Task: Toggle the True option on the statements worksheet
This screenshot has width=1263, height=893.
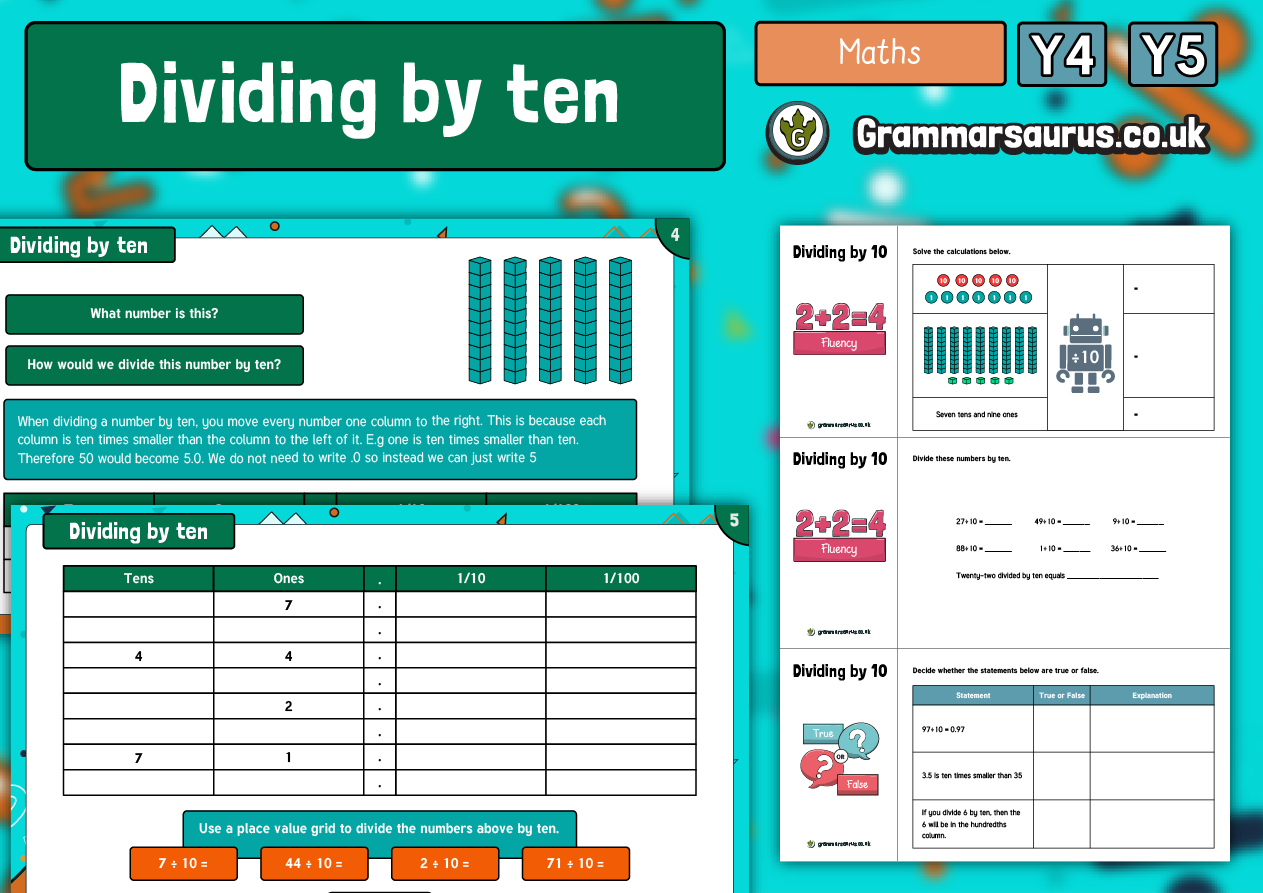Action: point(823,733)
